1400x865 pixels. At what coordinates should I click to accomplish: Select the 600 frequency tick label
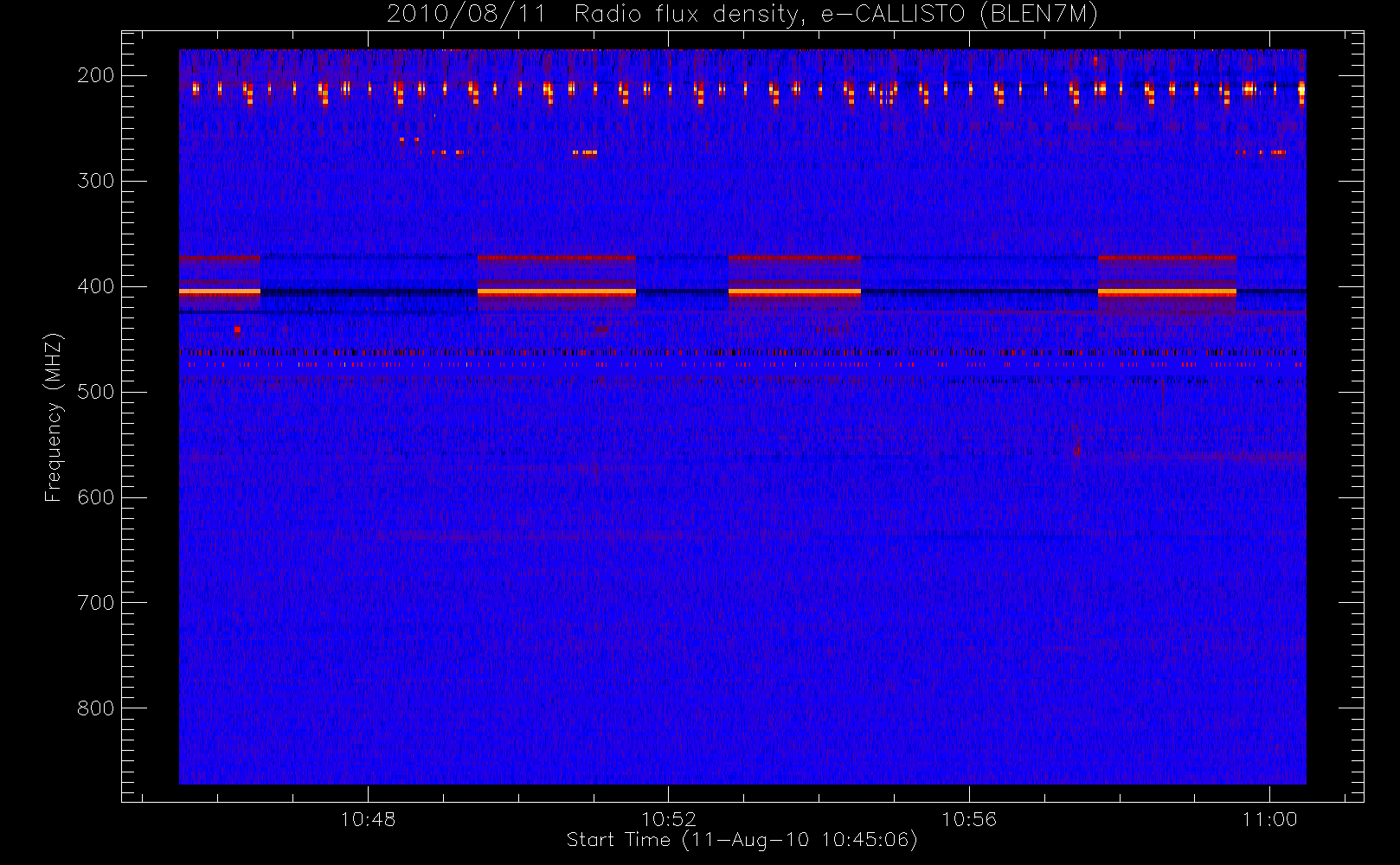96,497
